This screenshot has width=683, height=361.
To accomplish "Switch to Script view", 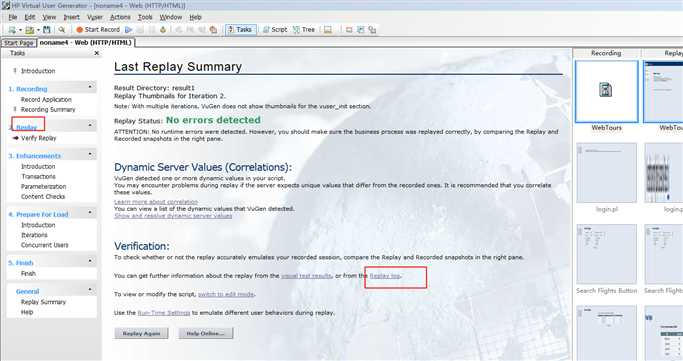I will 275,30.
